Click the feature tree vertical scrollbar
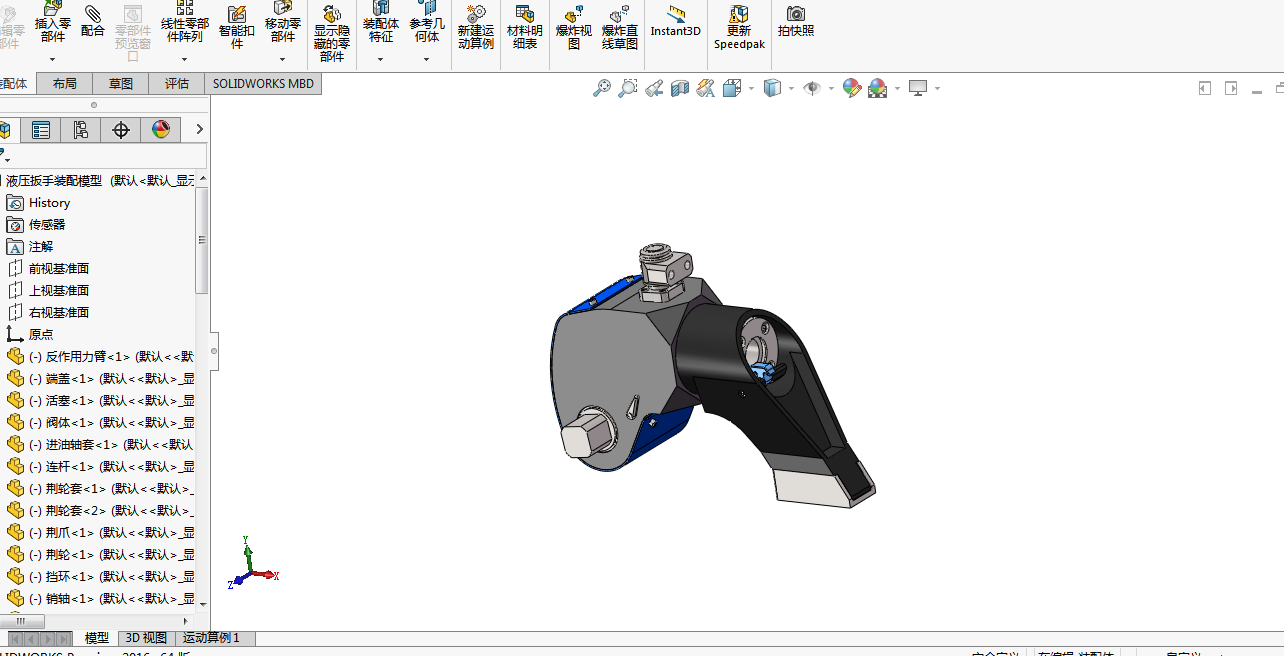 [x=202, y=240]
